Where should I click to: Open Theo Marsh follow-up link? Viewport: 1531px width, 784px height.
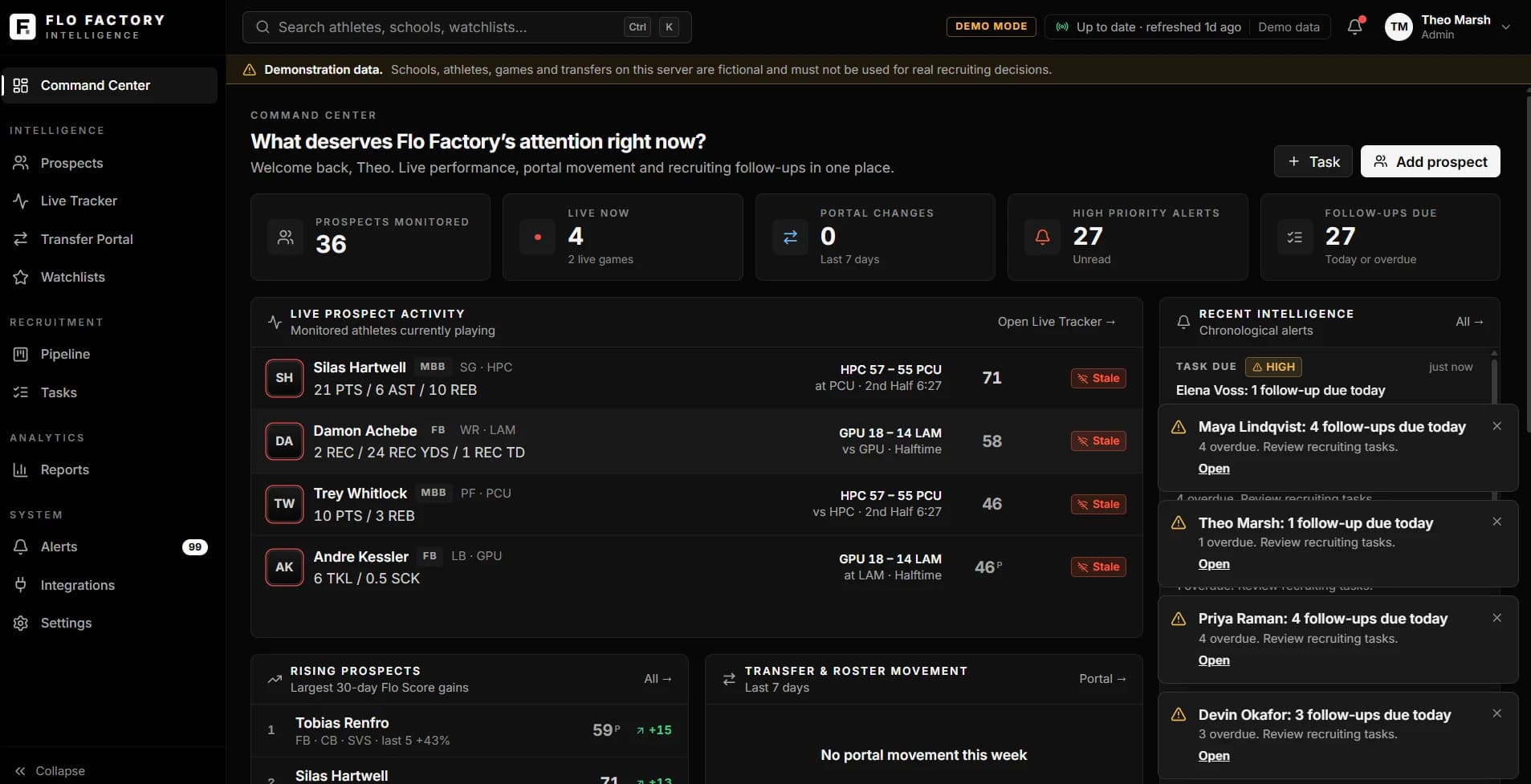[x=1214, y=564]
